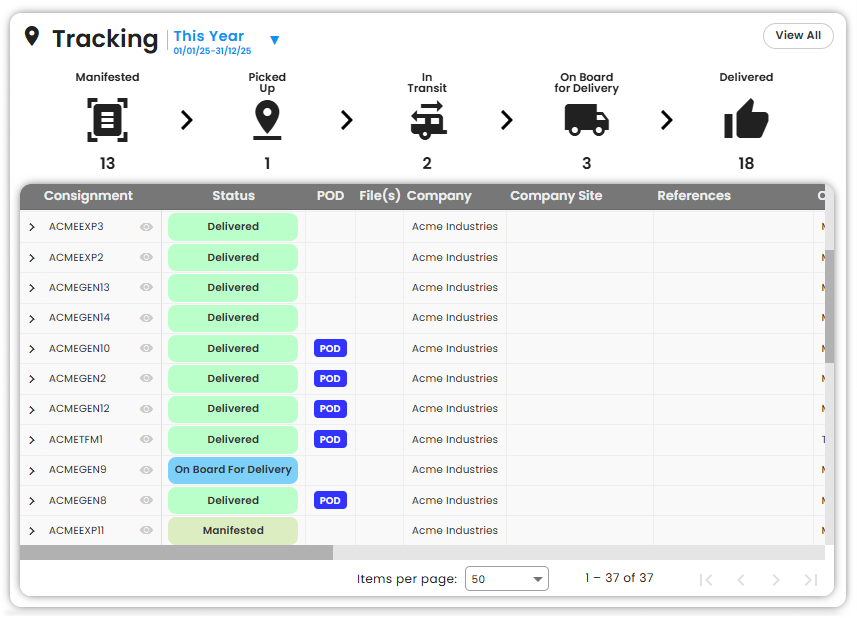Open POD badge for ACMEGEN8
This screenshot has width=857, height=618.
coord(330,501)
